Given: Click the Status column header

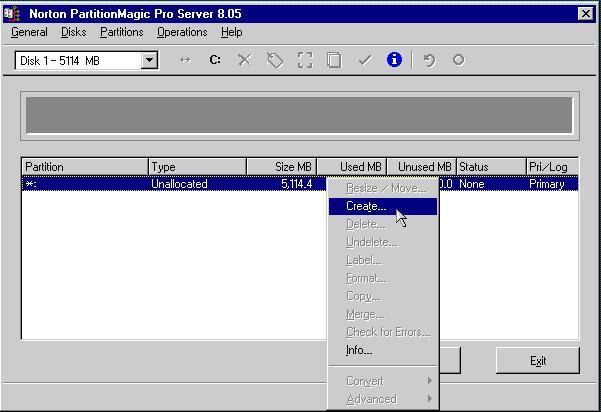Looking at the screenshot, I should tap(491, 167).
